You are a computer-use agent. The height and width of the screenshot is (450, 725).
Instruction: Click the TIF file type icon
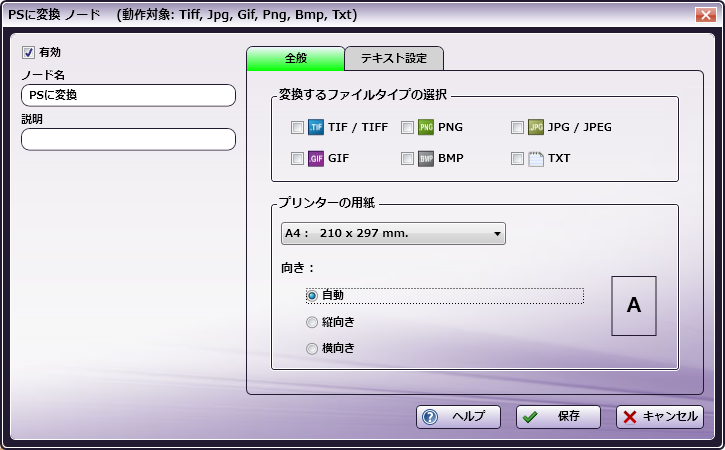click(x=316, y=127)
